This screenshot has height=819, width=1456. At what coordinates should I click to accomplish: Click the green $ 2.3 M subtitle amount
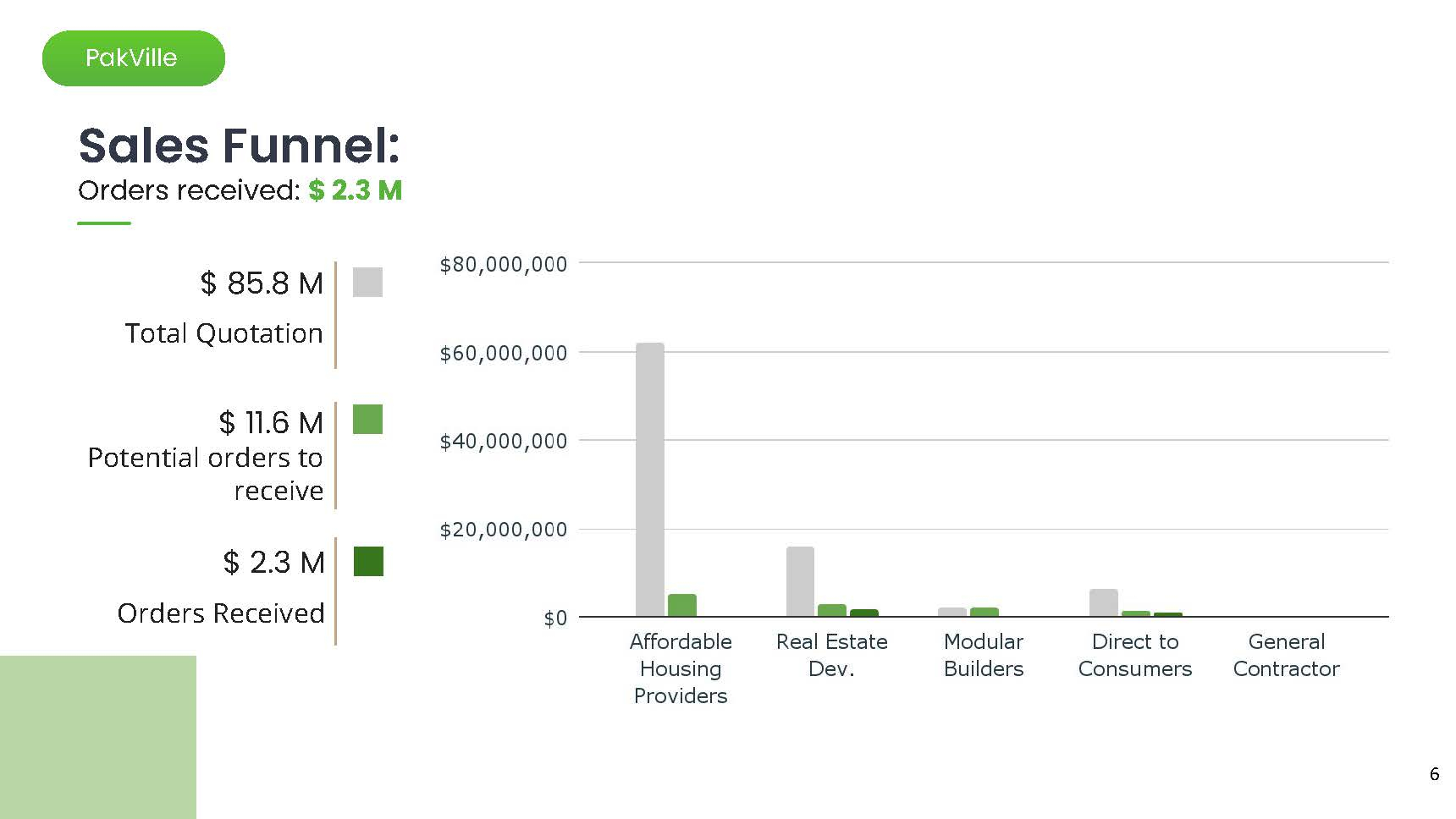point(355,190)
